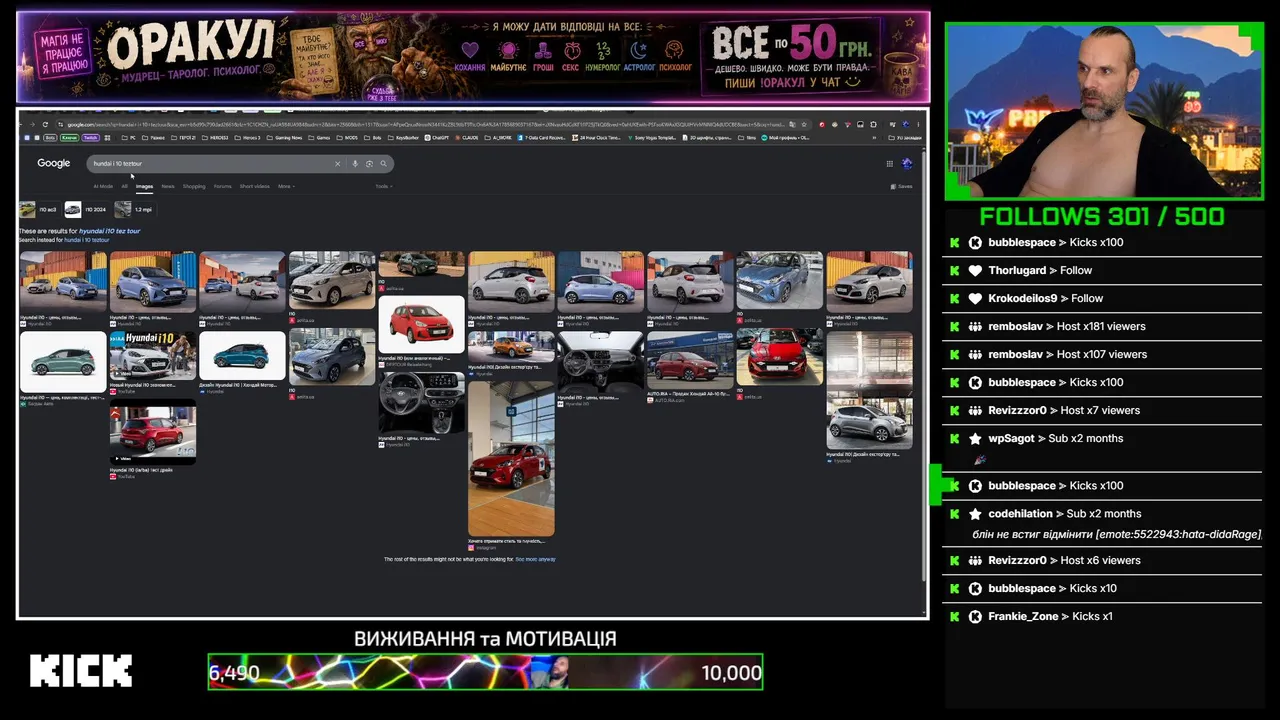The height and width of the screenshot is (720, 1280).
Task: Click the "FOLLOWS 301 / 500" counter
Action: [1102, 216]
